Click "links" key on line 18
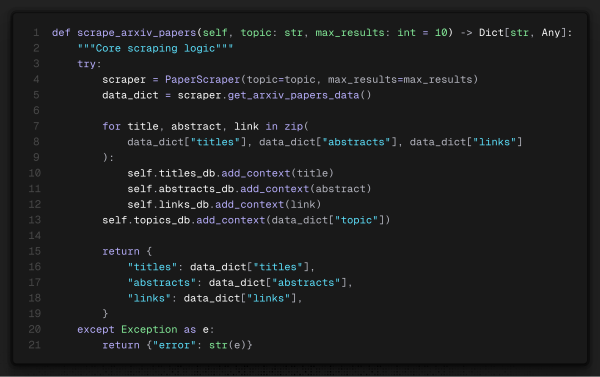Image resolution: width=600 pixels, height=377 pixels. tap(149, 298)
